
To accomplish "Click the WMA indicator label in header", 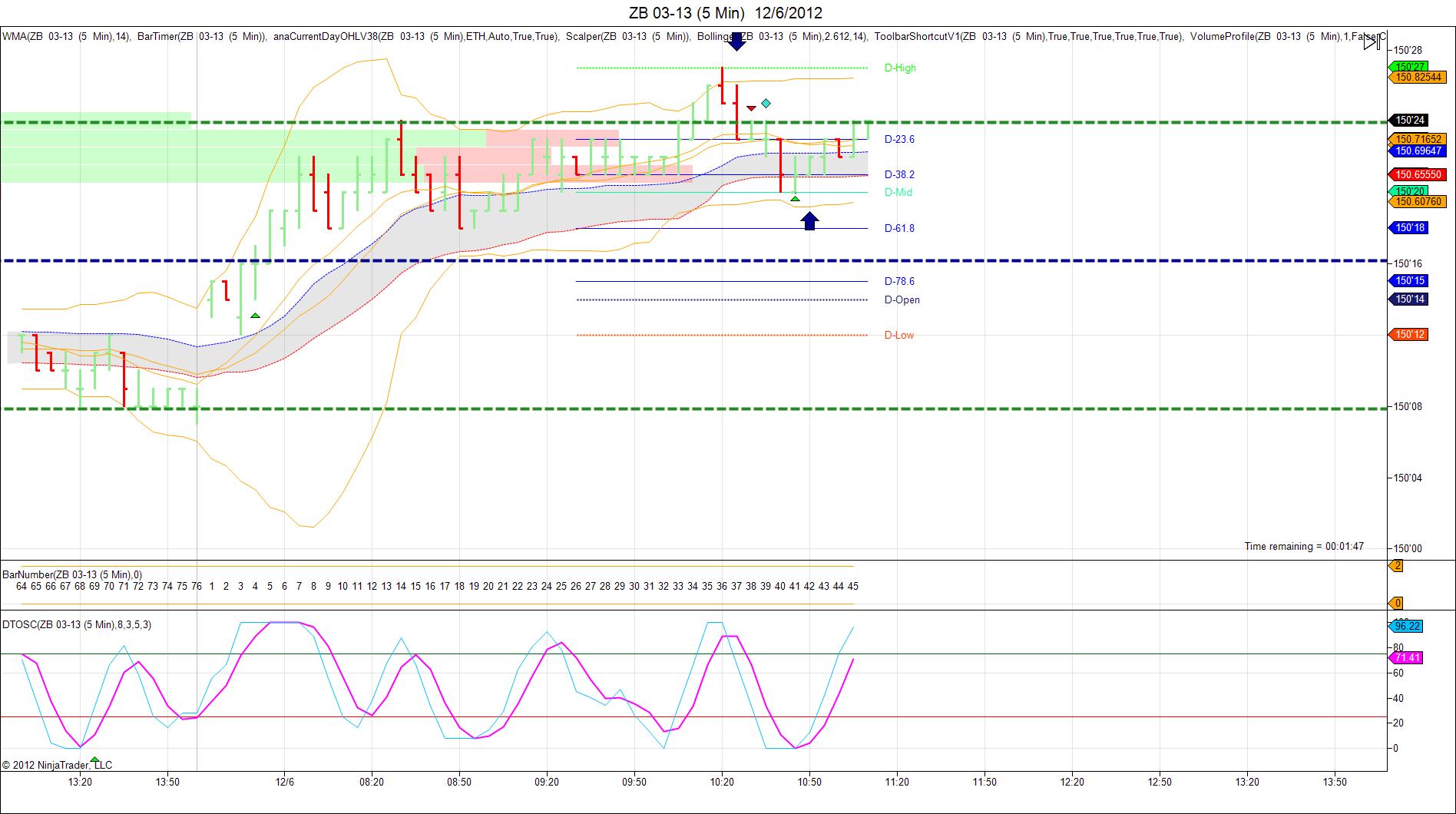I will [x=66, y=36].
